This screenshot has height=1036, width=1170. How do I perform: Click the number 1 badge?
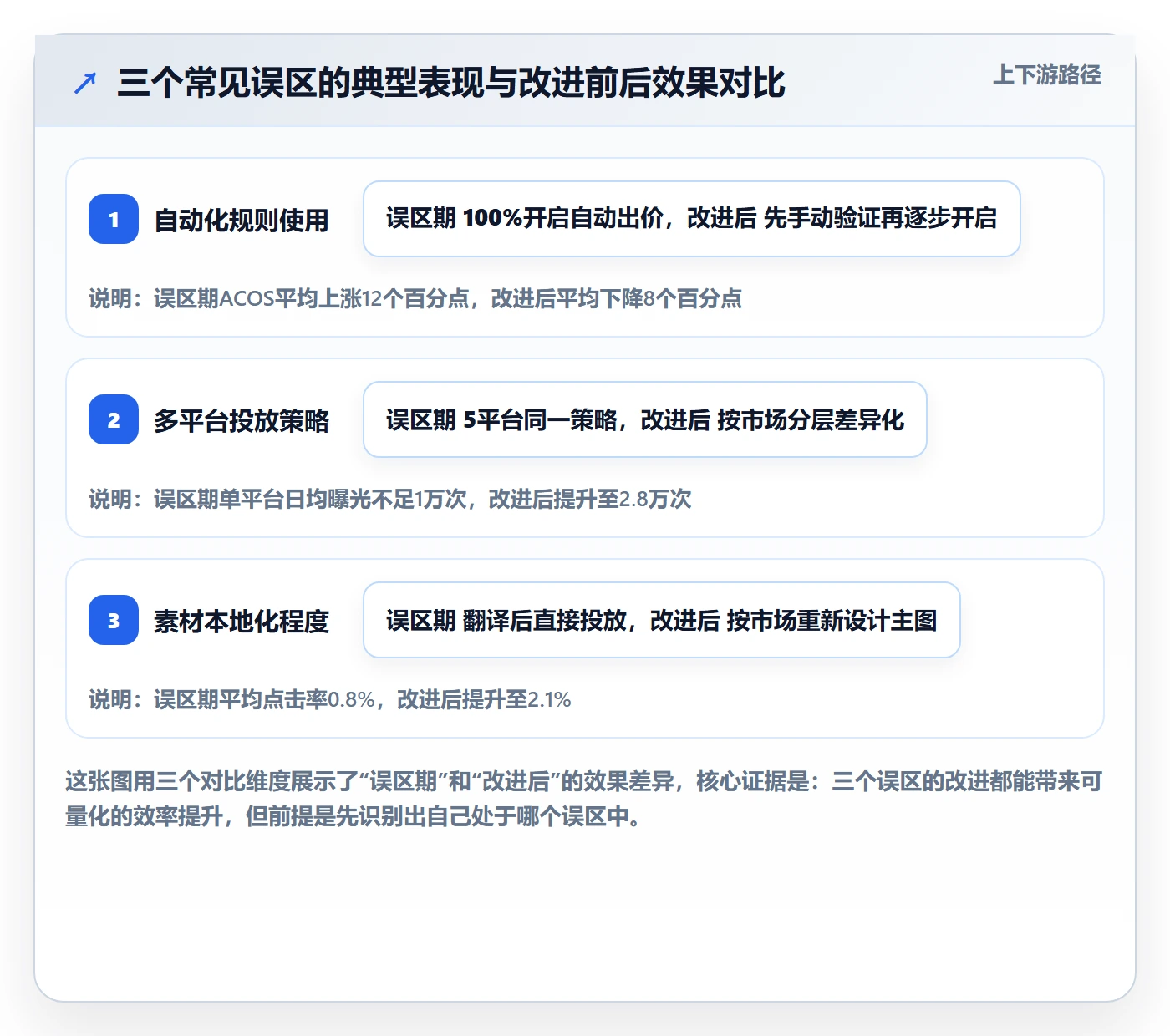(114, 219)
